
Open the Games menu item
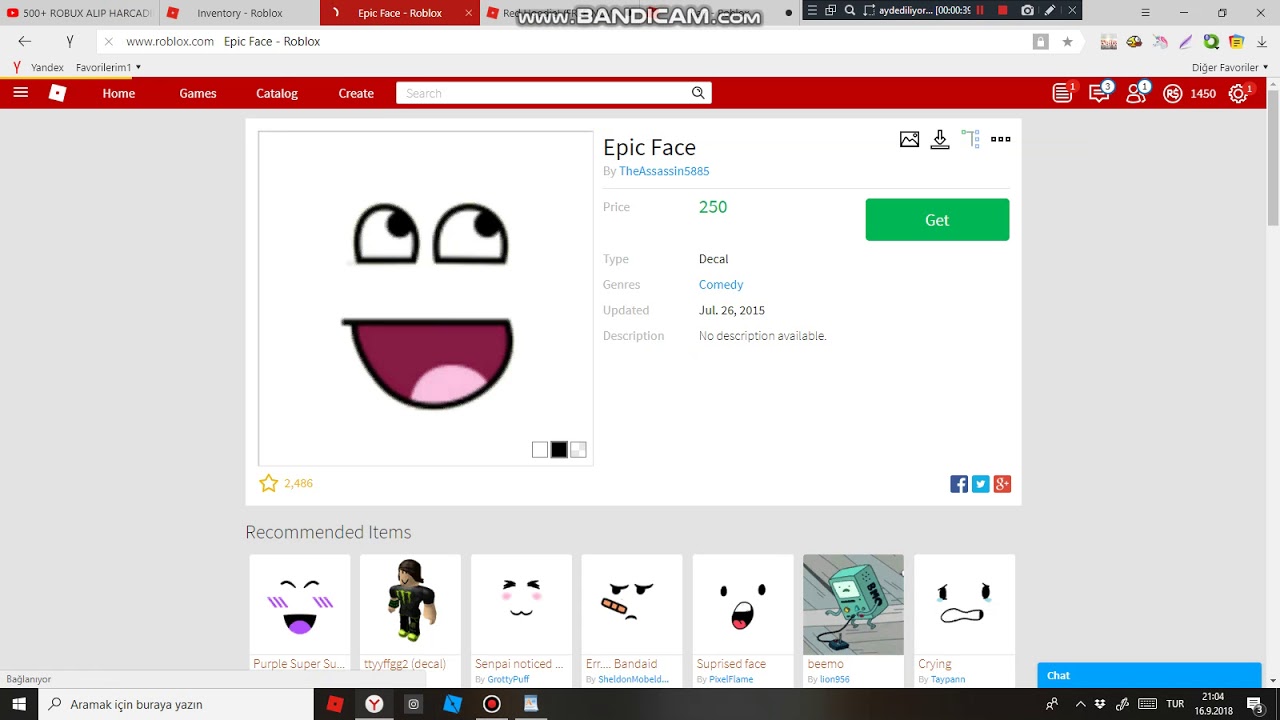click(x=198, y=93)
